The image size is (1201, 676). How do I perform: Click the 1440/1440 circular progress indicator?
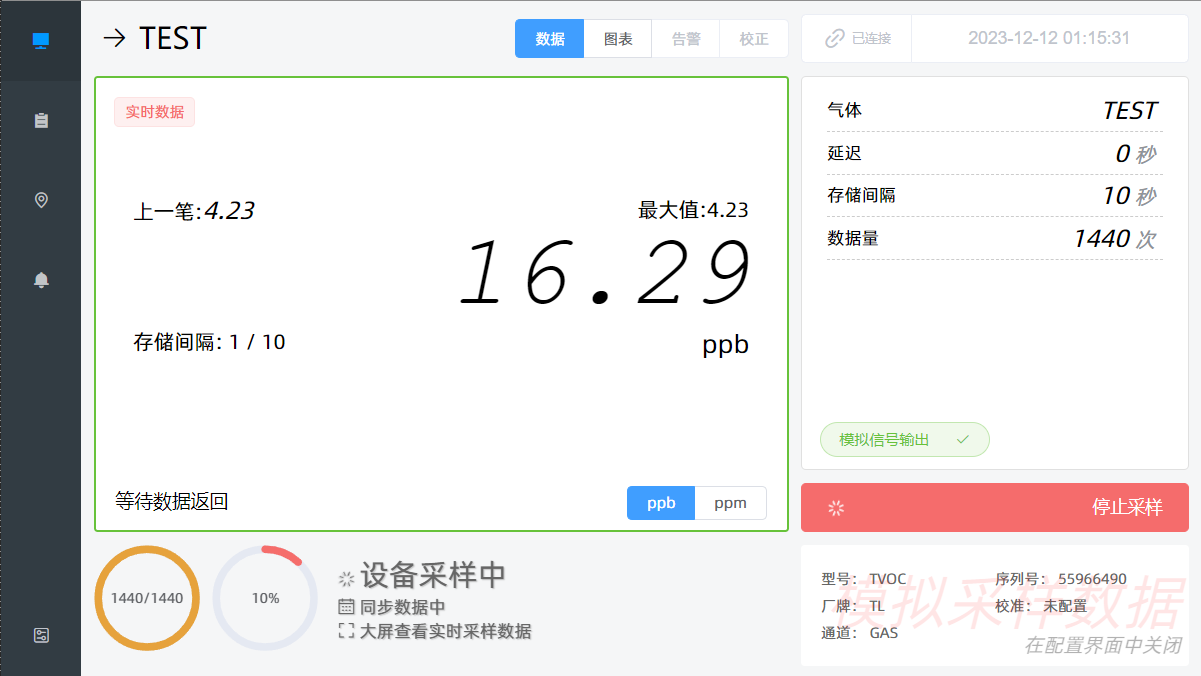pyautogui.click(x=147, y=598)
